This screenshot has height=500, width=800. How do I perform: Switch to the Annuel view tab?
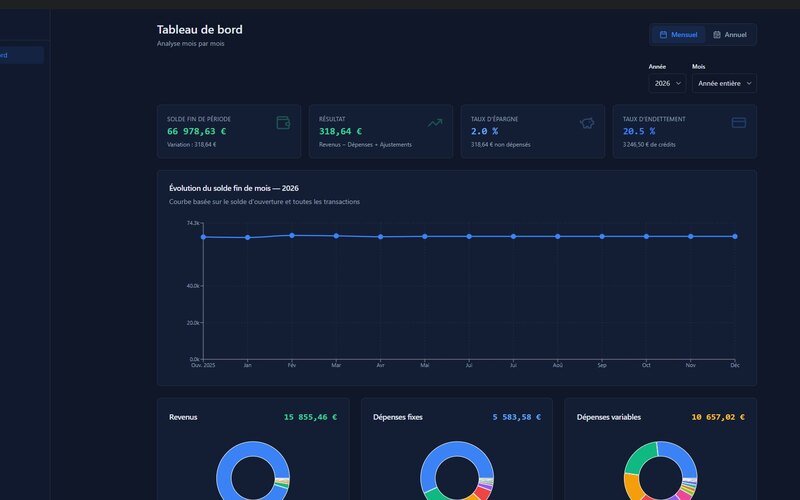coord(730,35)
